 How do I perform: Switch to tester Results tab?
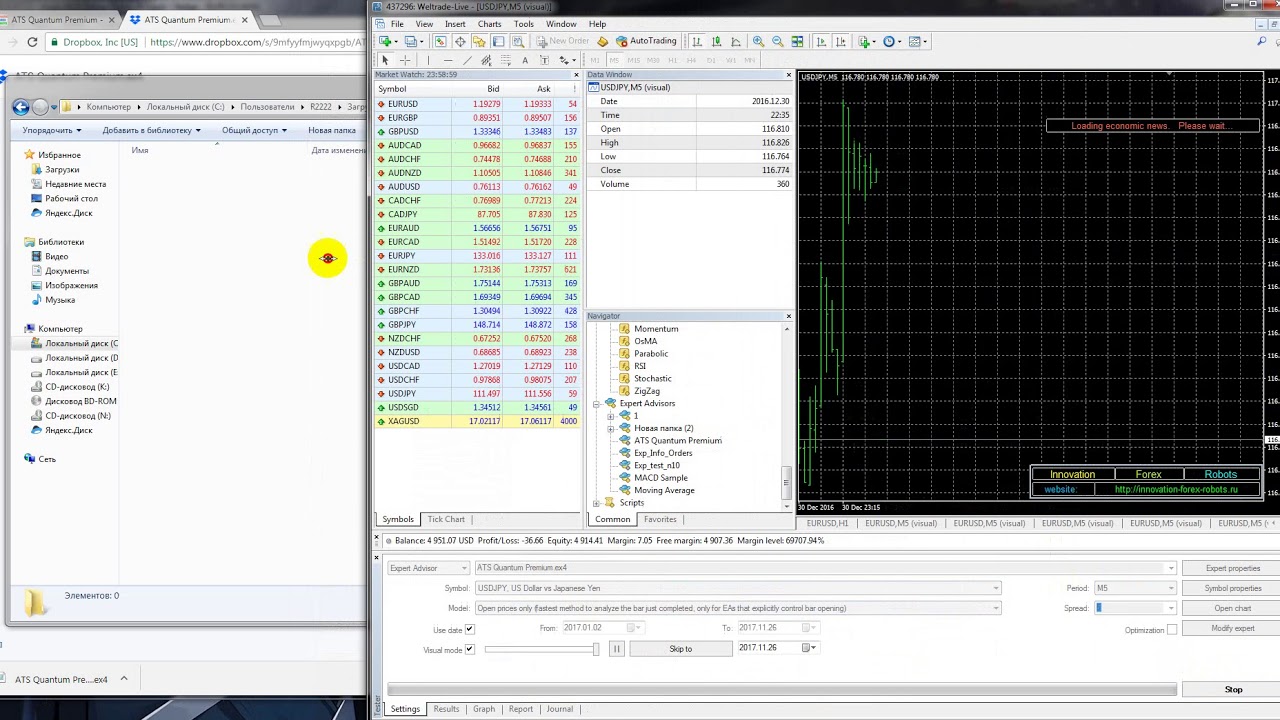click(446, 709)
